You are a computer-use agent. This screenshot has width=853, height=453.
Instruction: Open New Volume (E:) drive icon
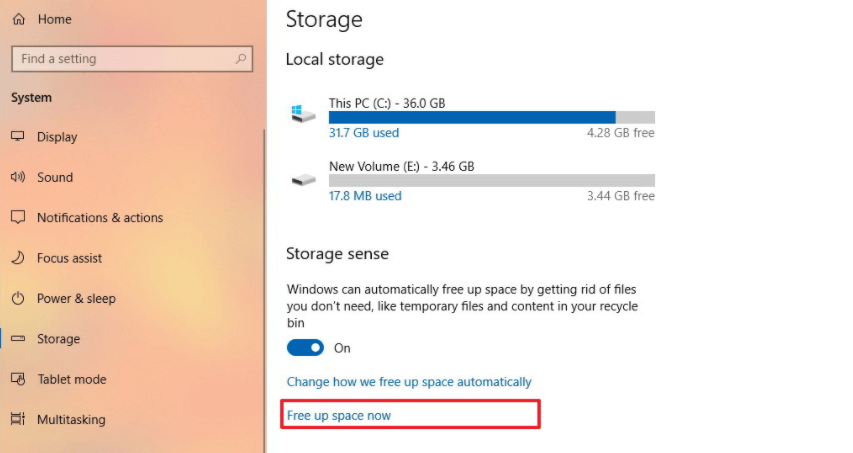303,179
